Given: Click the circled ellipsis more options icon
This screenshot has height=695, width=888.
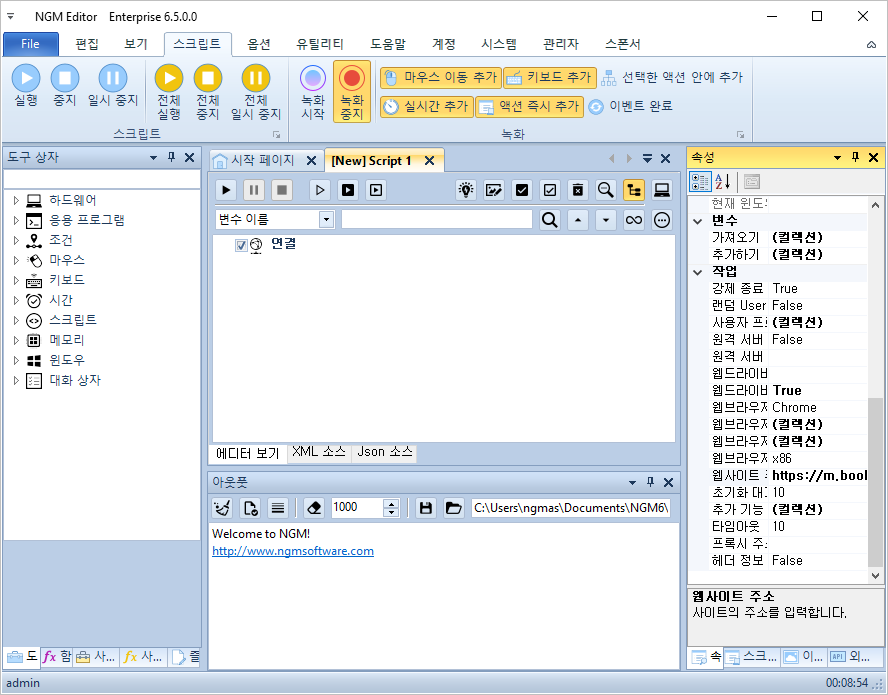Looking at the screenshot, I should 661,220.
